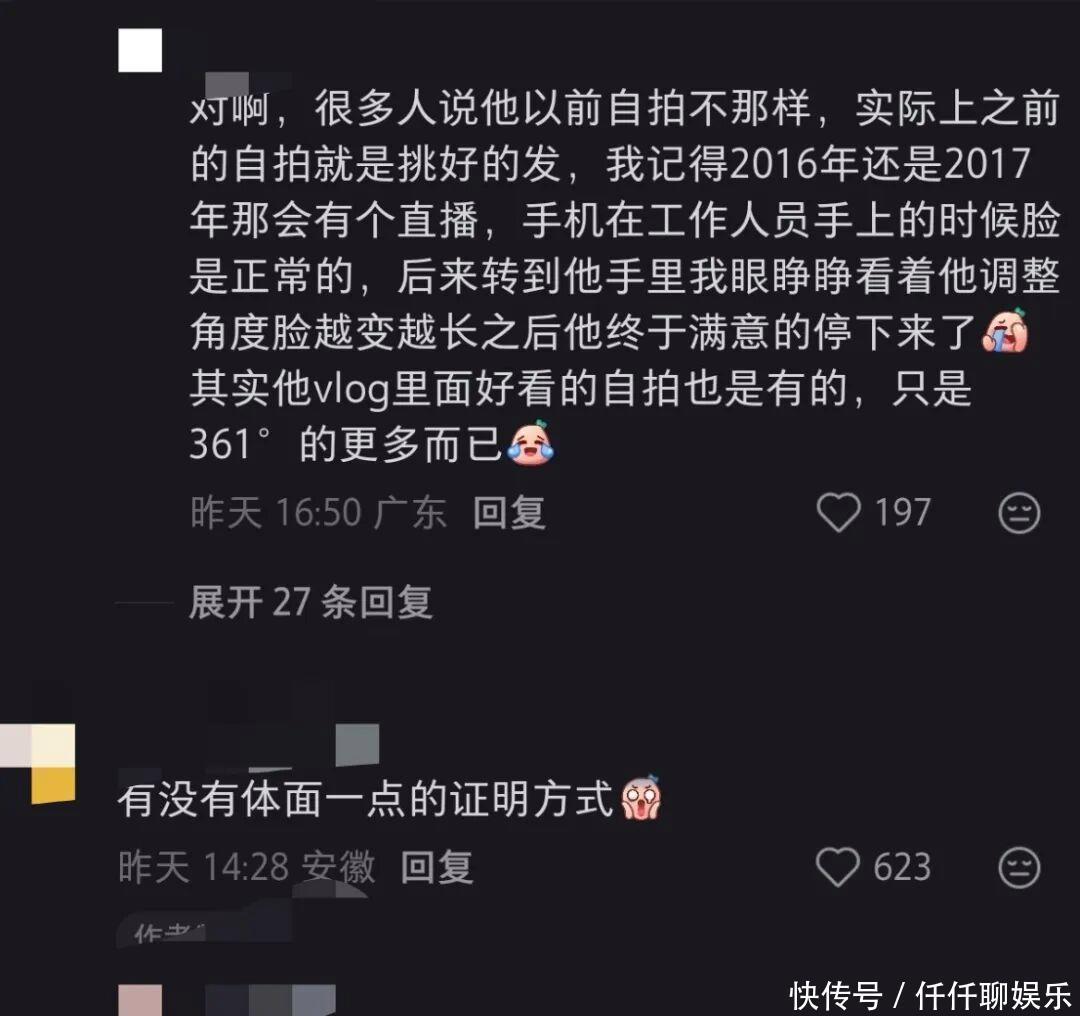1080x1016 pixels.
Task: Reply to the 昨天 14:28 安徽 comment
Action: tap(437, 867)
